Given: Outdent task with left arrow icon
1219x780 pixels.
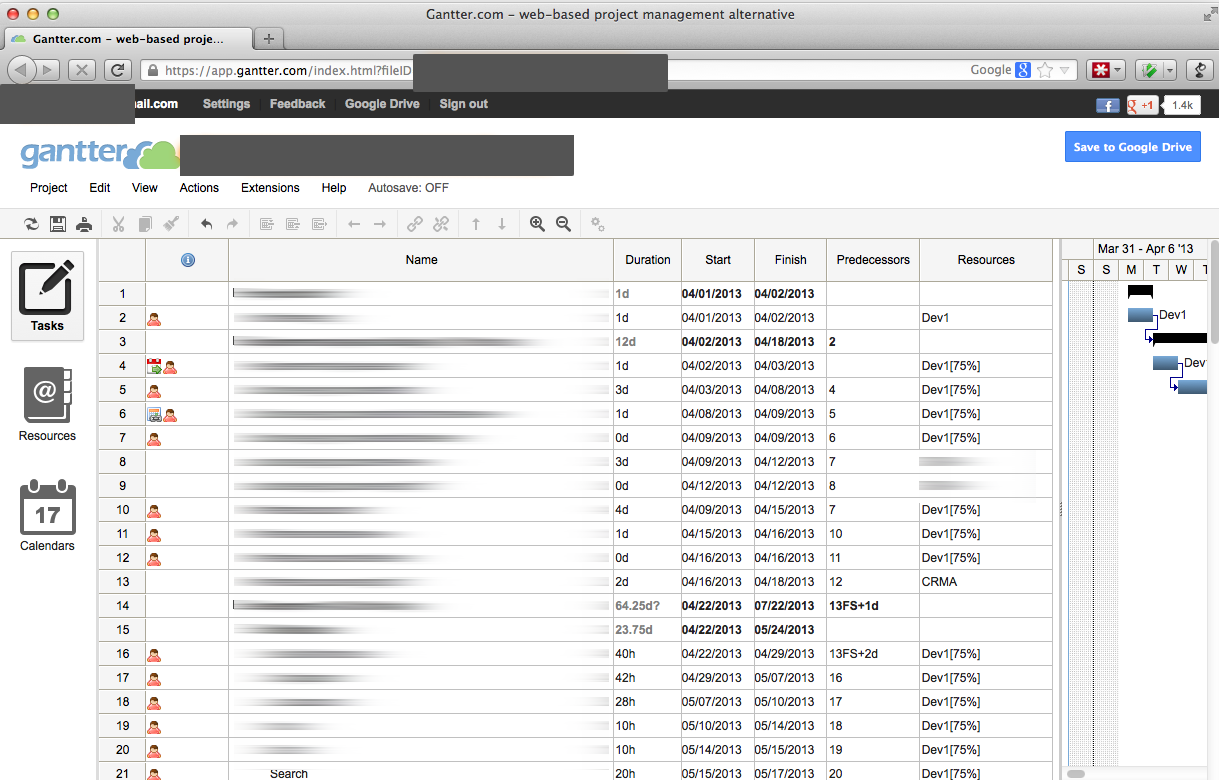Looking at the screenshot, I should (353, 224).
